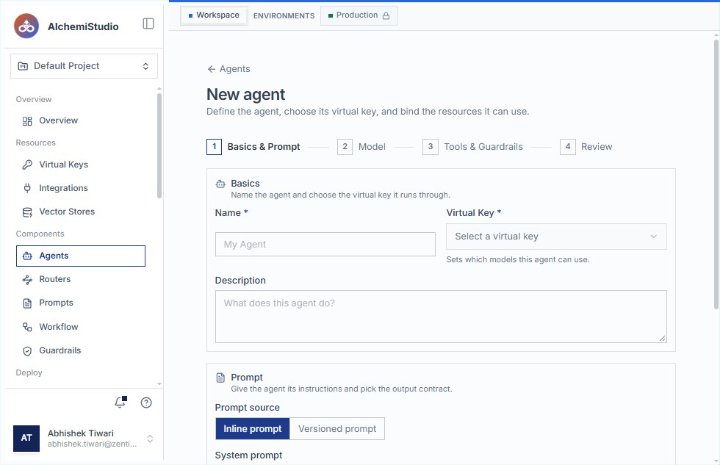Click the AlchemiStudio brand name
720x465 pixels.
tap(83, 27)
